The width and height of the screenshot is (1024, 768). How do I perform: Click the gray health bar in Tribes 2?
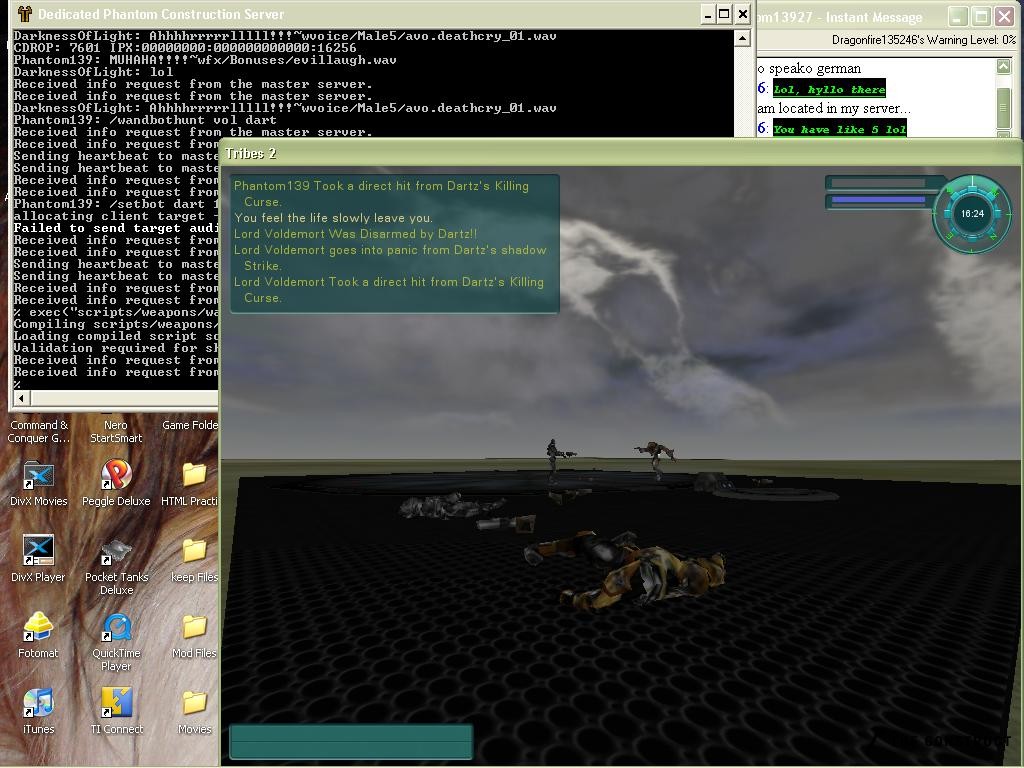[x=879, y=183]
